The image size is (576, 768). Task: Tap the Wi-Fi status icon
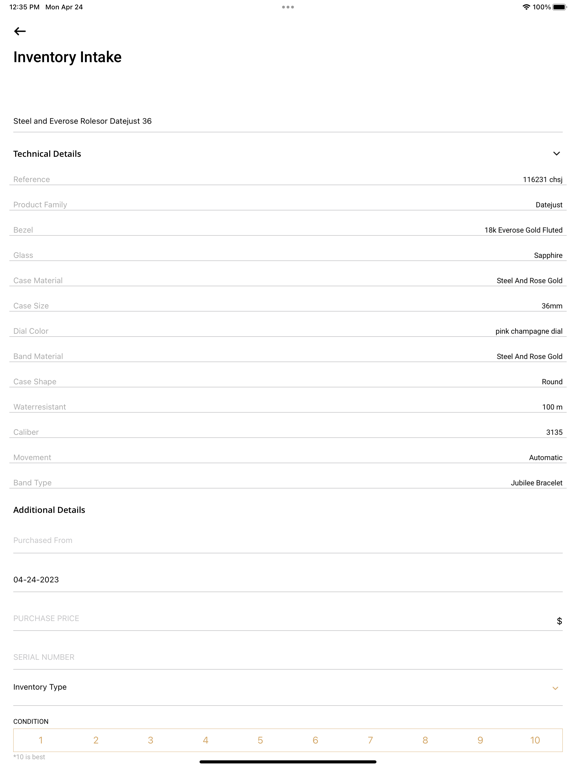527,7
